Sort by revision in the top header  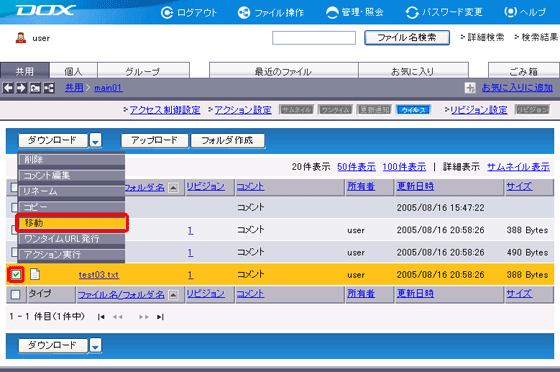(206, 186)
